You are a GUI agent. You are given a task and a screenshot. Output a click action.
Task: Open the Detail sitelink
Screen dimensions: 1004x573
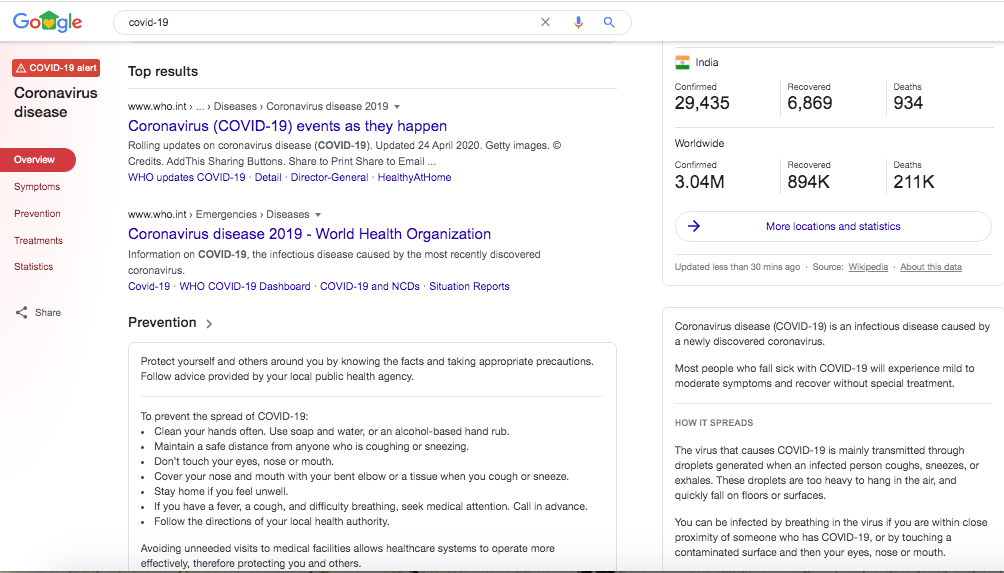tap(268, 177)
